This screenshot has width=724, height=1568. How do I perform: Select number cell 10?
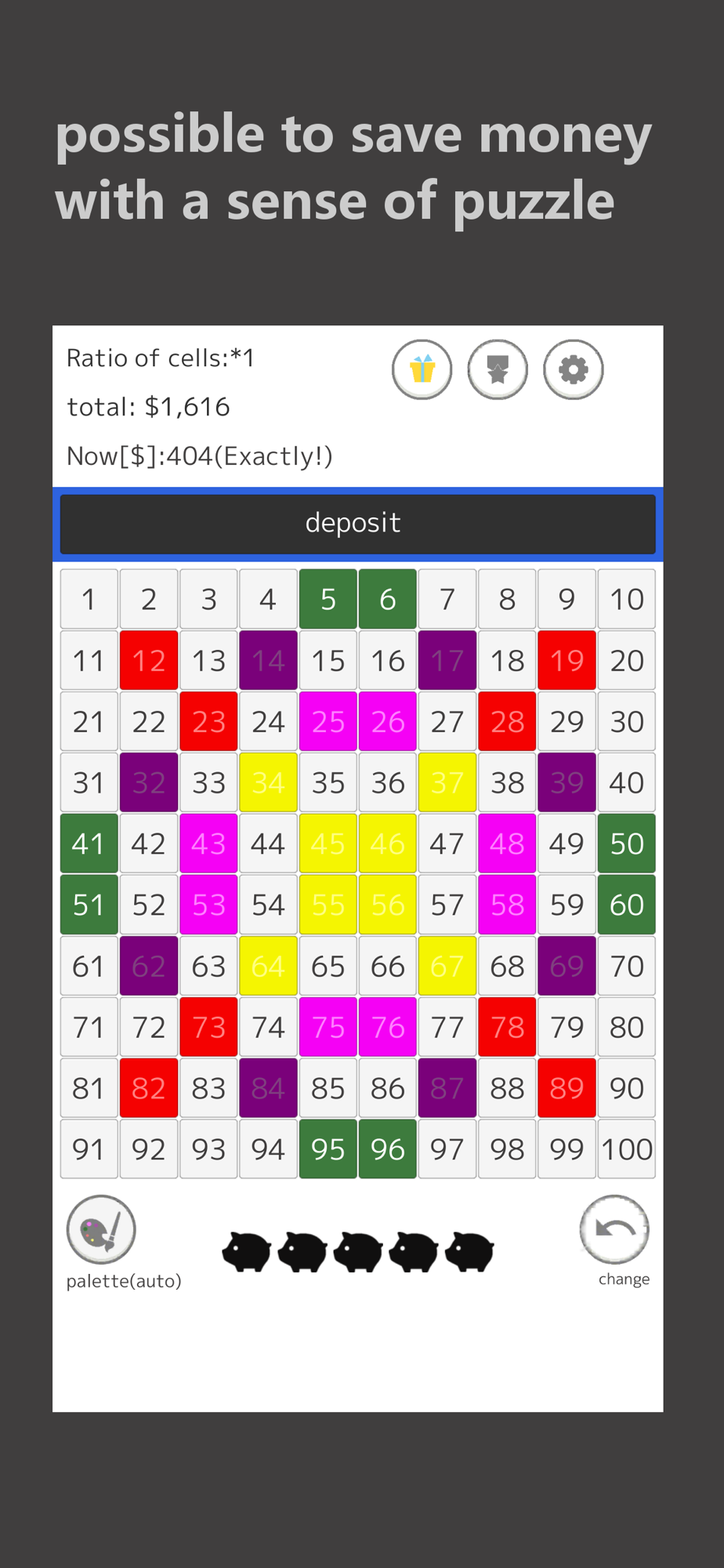click(627, 599)
